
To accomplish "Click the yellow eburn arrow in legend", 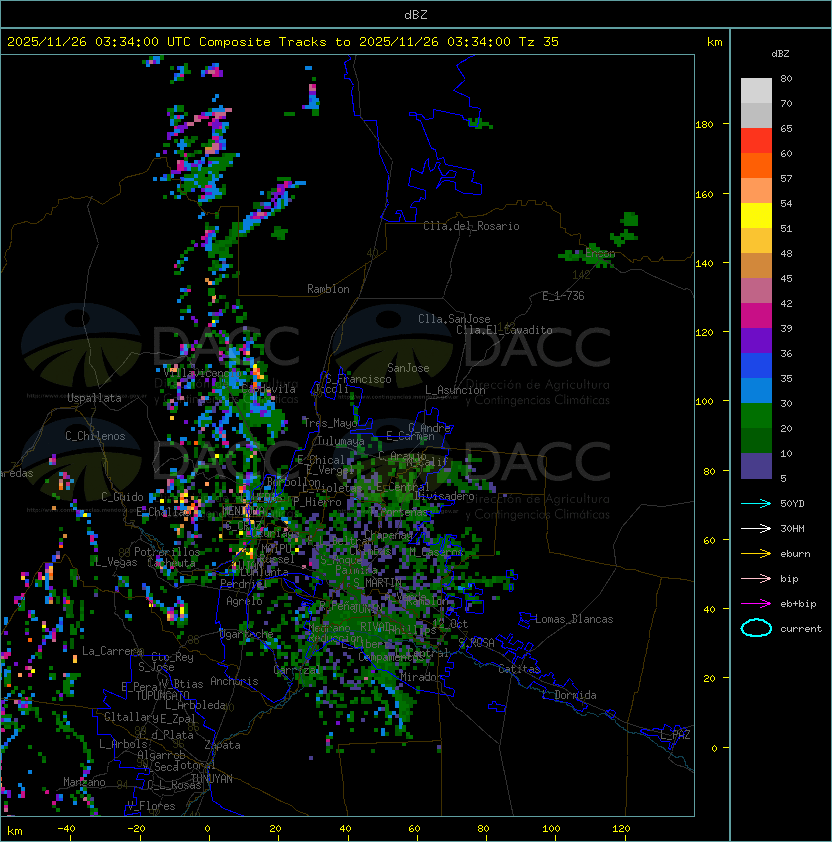I will (756, 554).
